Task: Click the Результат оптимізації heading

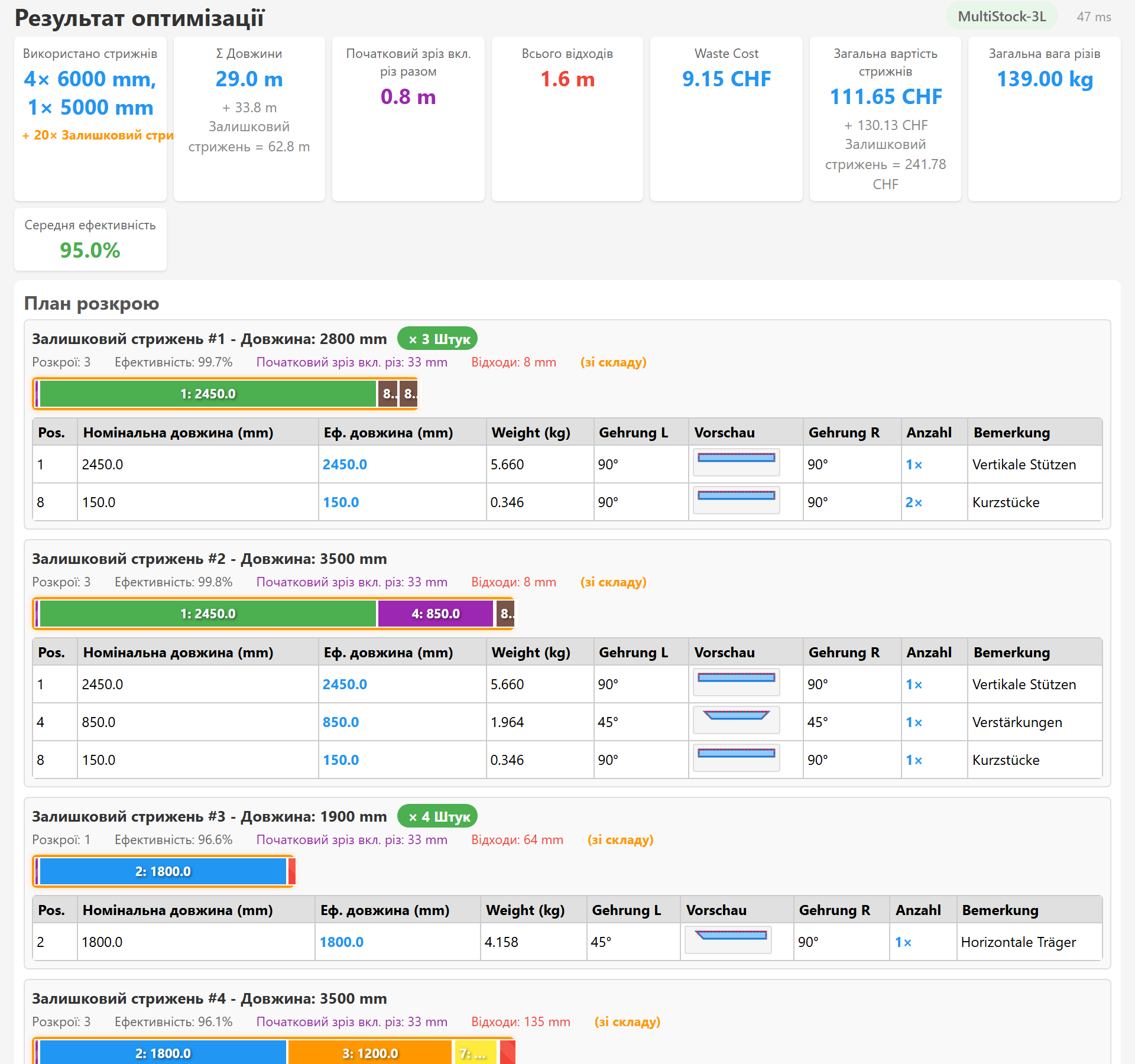Action: click(140, 18)
